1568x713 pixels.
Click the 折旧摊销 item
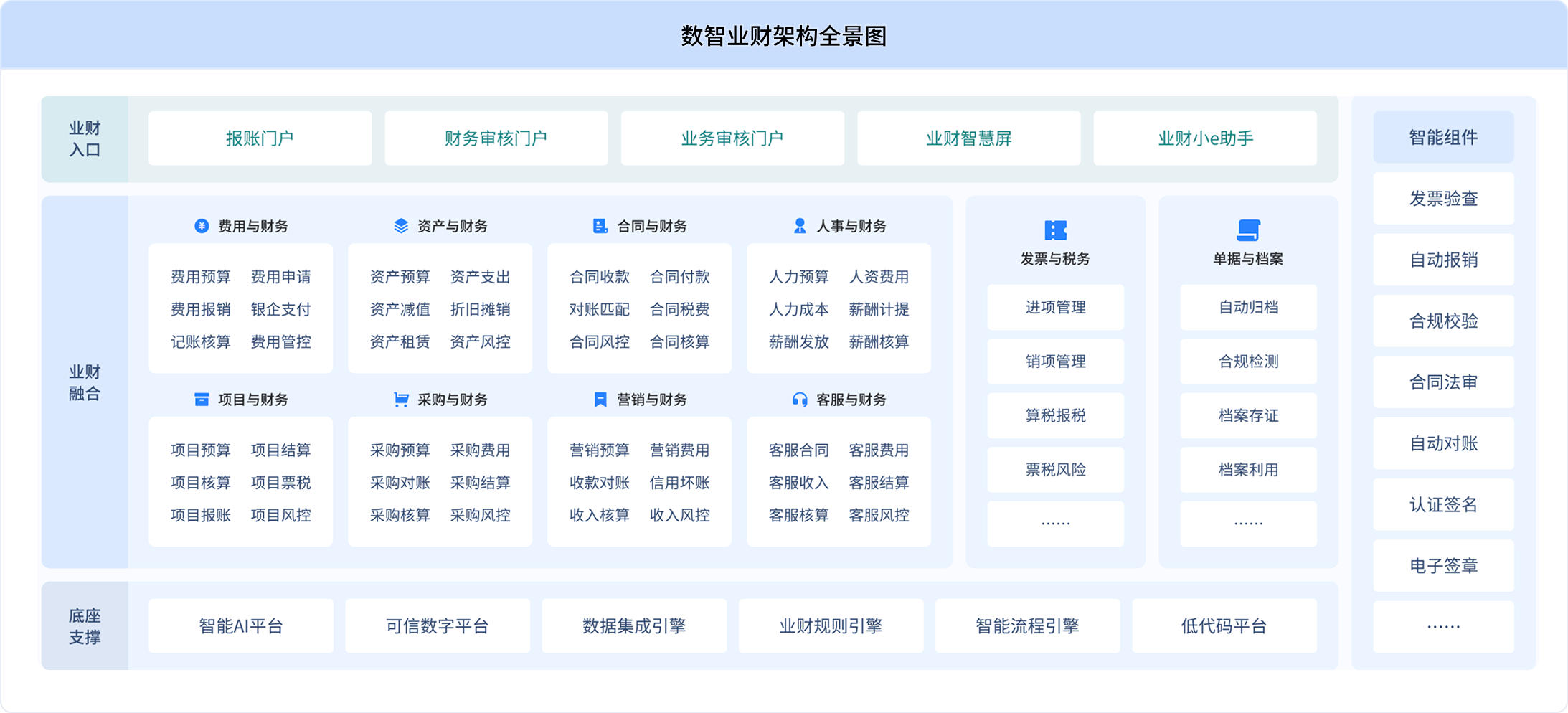[x=481, y=309]
